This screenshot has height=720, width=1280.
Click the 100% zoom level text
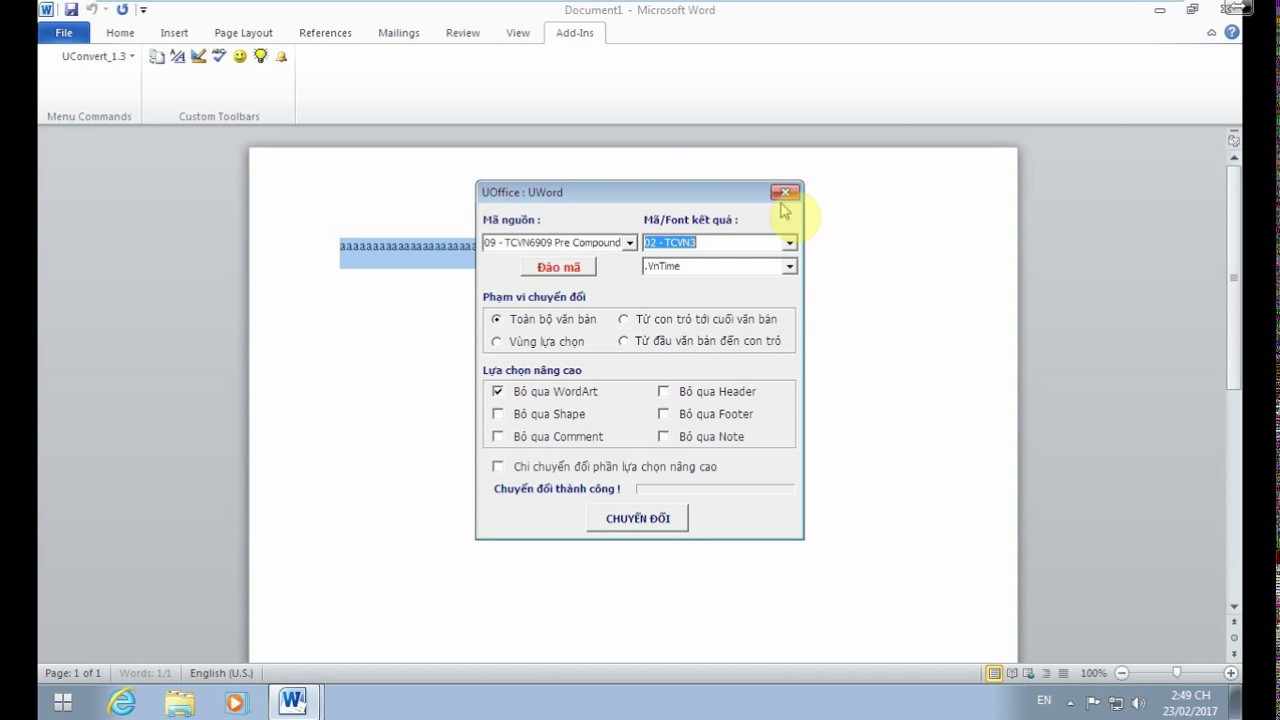click(1093, 673)
